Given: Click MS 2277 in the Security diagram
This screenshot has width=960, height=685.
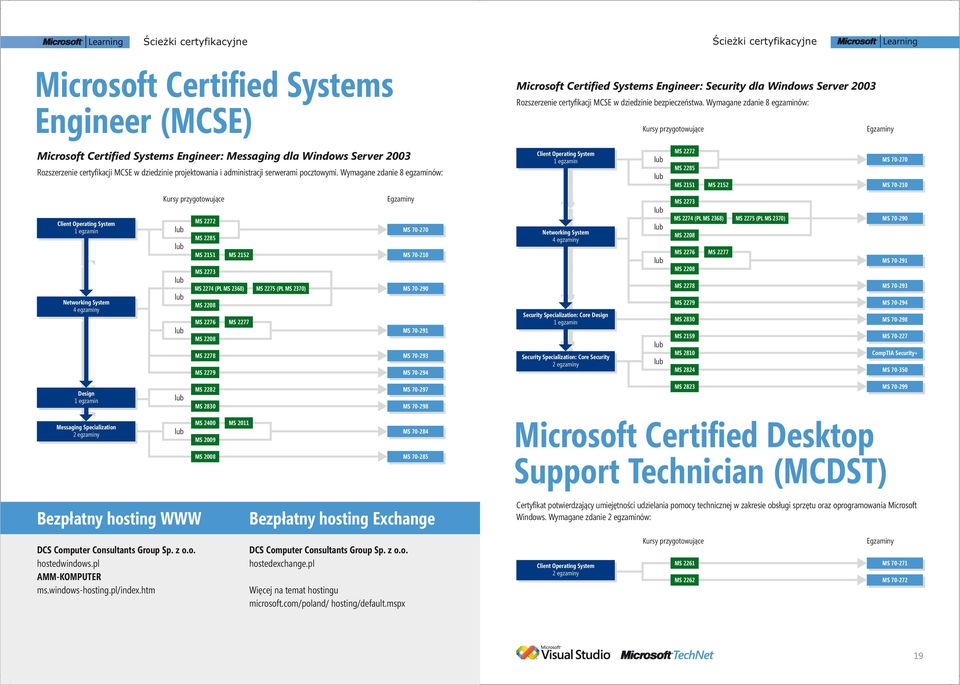Looking at the screenshot, I should coord(718,252).
